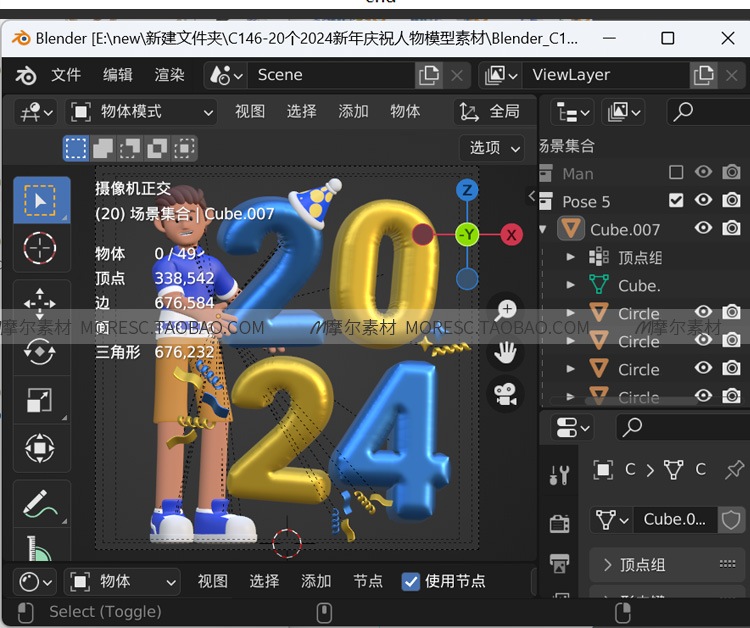
Task: Open the object mode dropdown (物体模式)
Action: coord(142,112)
